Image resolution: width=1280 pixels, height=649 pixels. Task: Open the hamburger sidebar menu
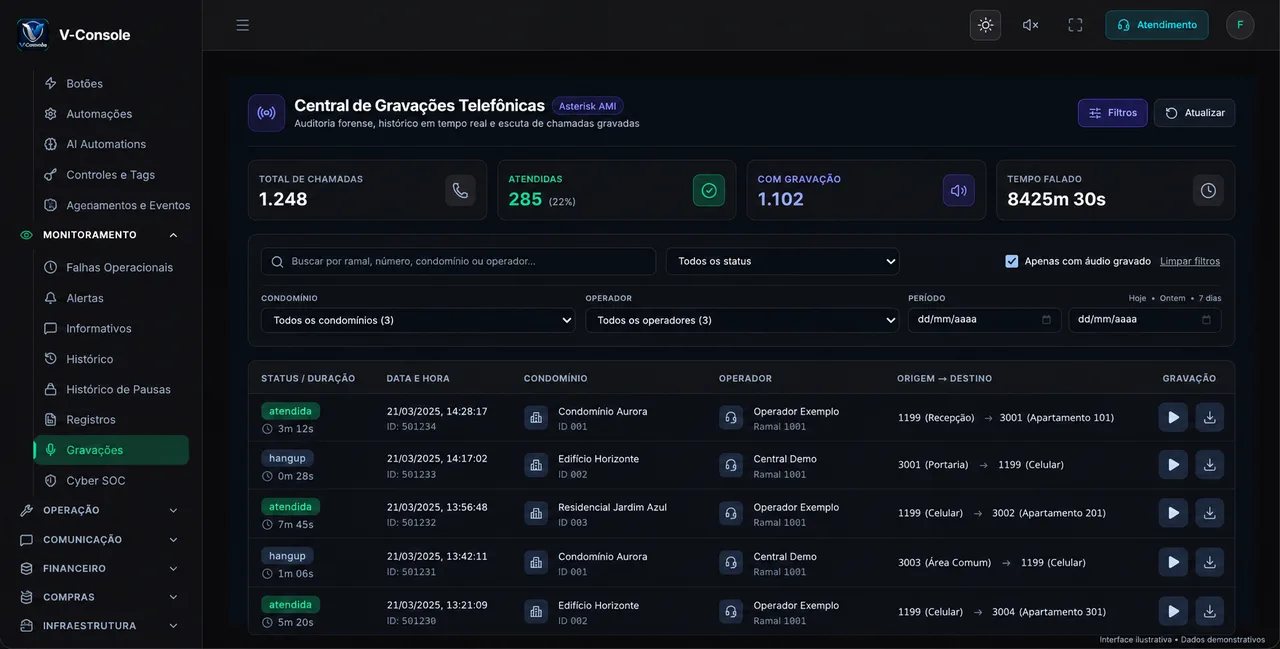tap(243, 25)
